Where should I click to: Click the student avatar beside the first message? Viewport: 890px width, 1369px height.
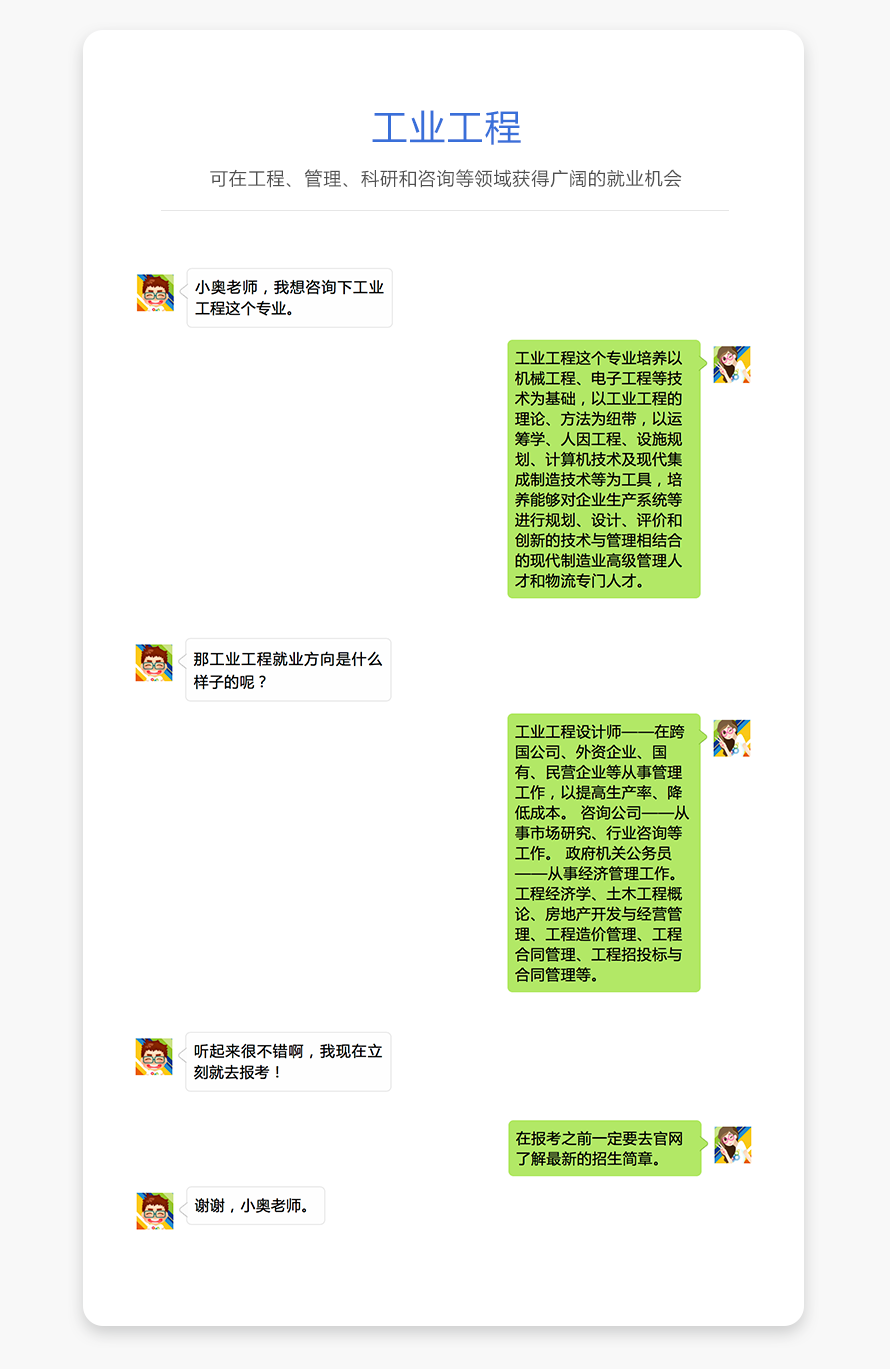pos(155,293)
